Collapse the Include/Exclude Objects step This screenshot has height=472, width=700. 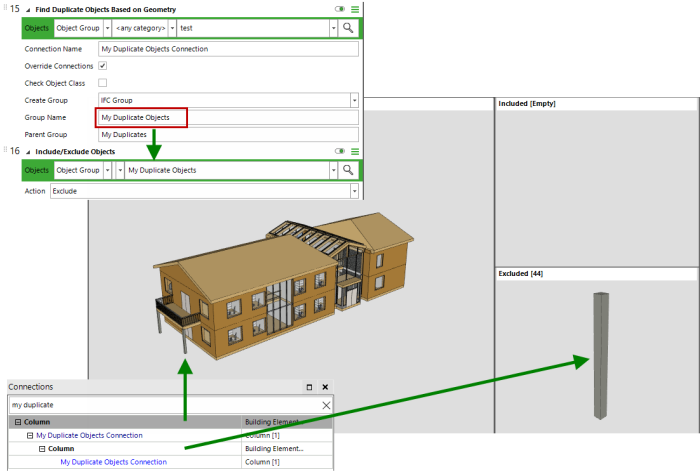(x=28, y=152)
